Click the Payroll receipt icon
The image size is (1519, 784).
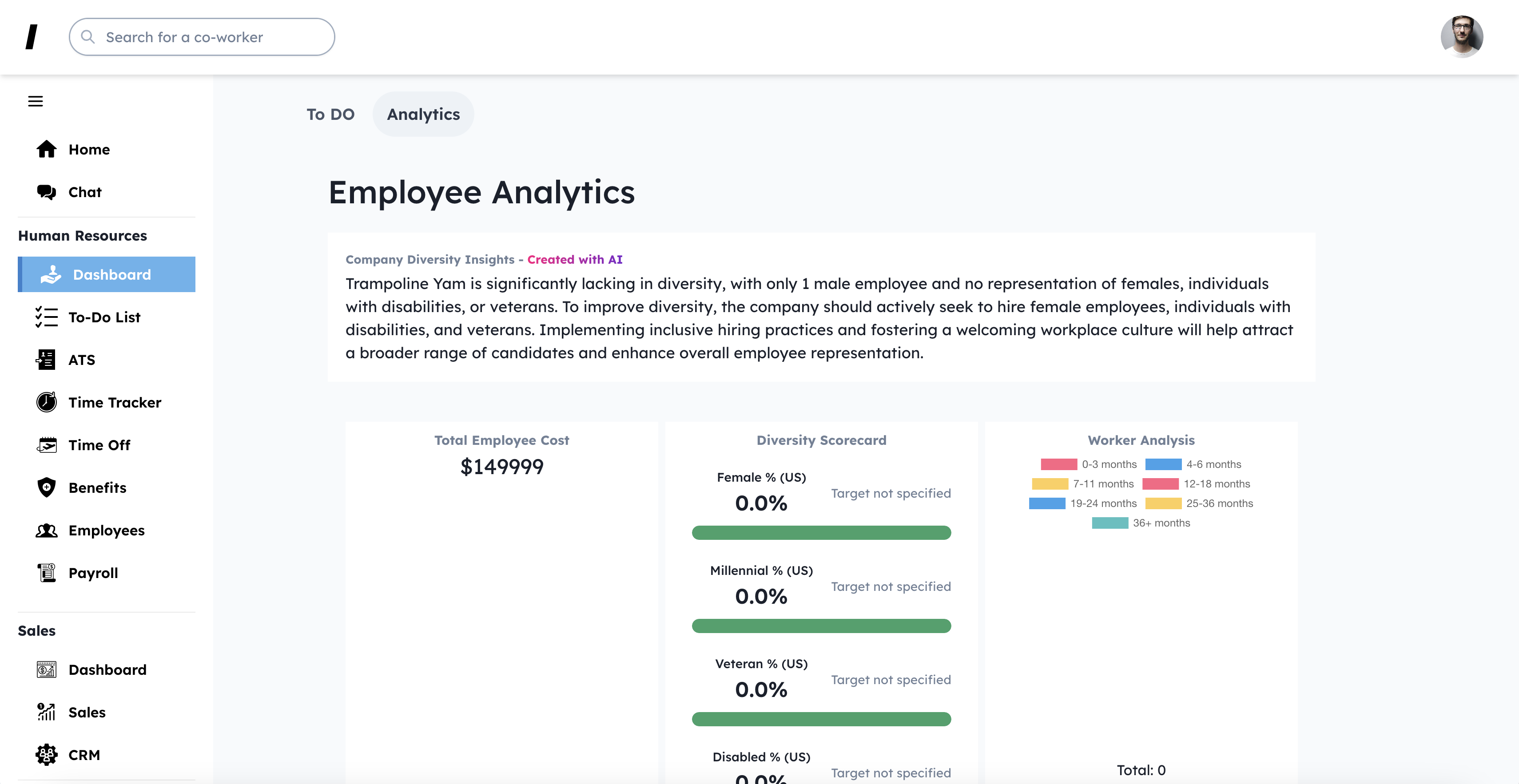point(47,573)
